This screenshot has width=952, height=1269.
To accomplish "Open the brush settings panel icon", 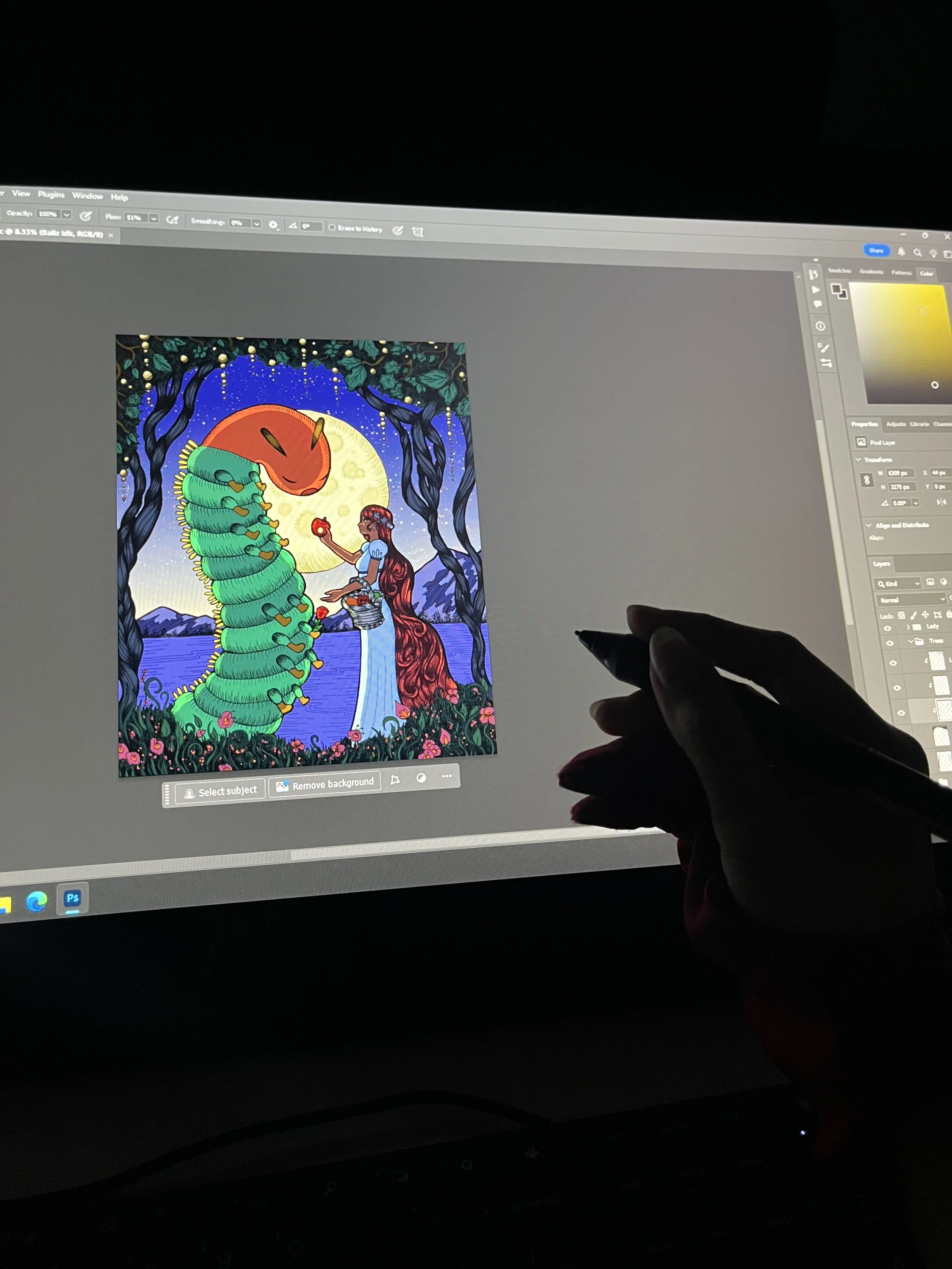I will click(x=824, y=348).
